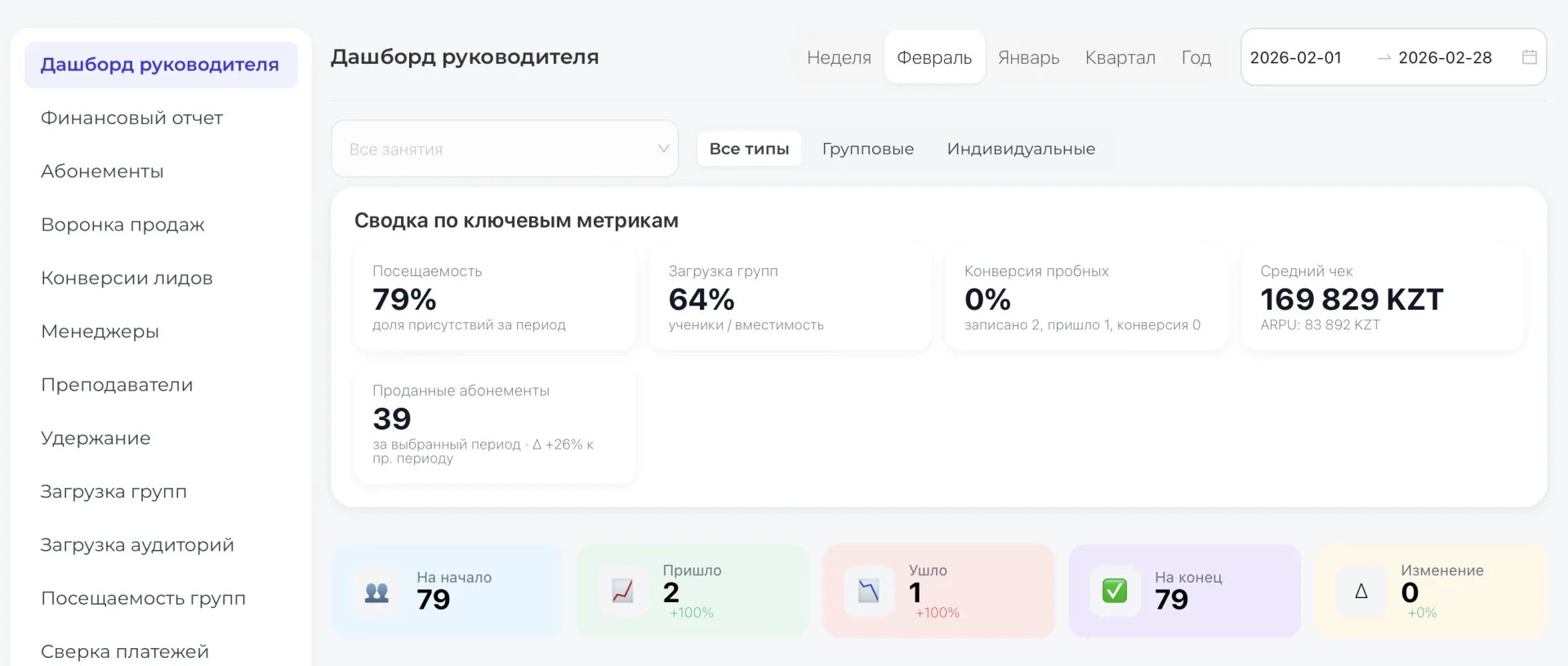
Task: Click the 'Загрузка групп' 64% metric card
Action: click(x=791, y=298)
